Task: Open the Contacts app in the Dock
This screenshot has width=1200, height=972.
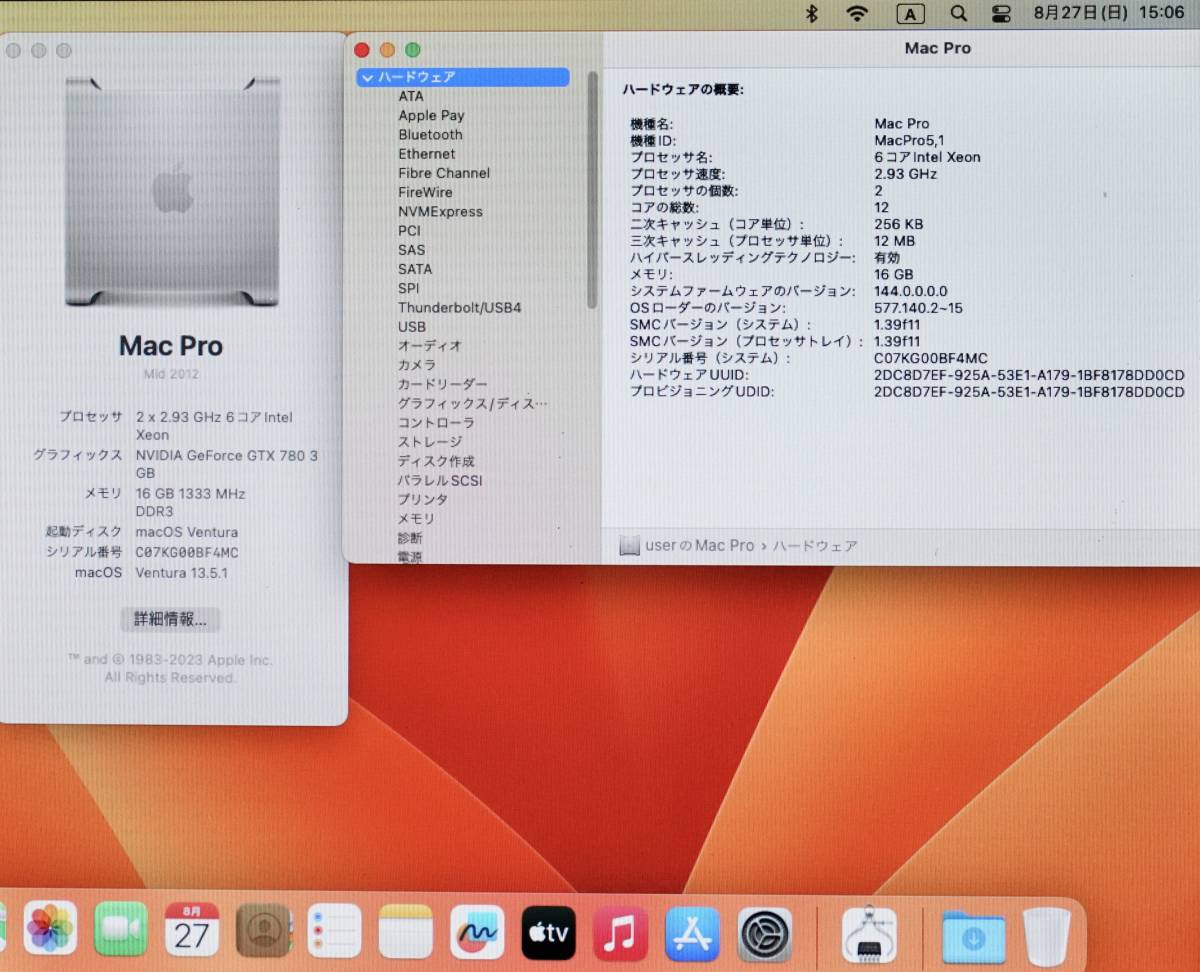Action: pos(264,930)
